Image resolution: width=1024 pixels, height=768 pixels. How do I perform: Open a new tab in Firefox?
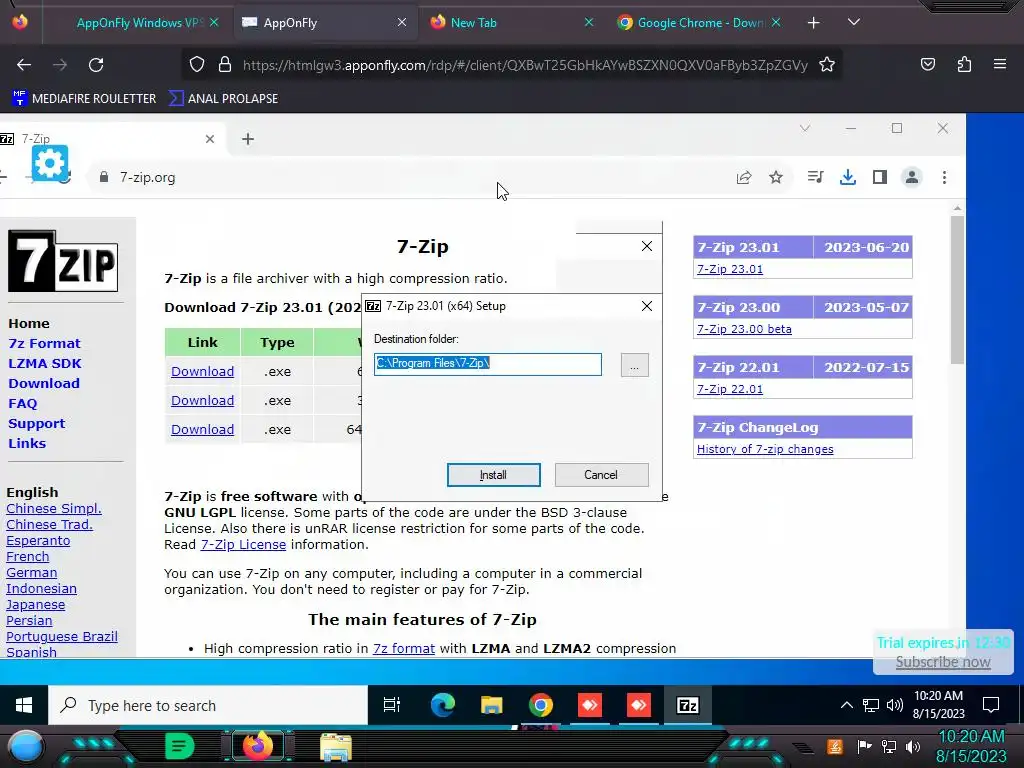click(813, 23)
